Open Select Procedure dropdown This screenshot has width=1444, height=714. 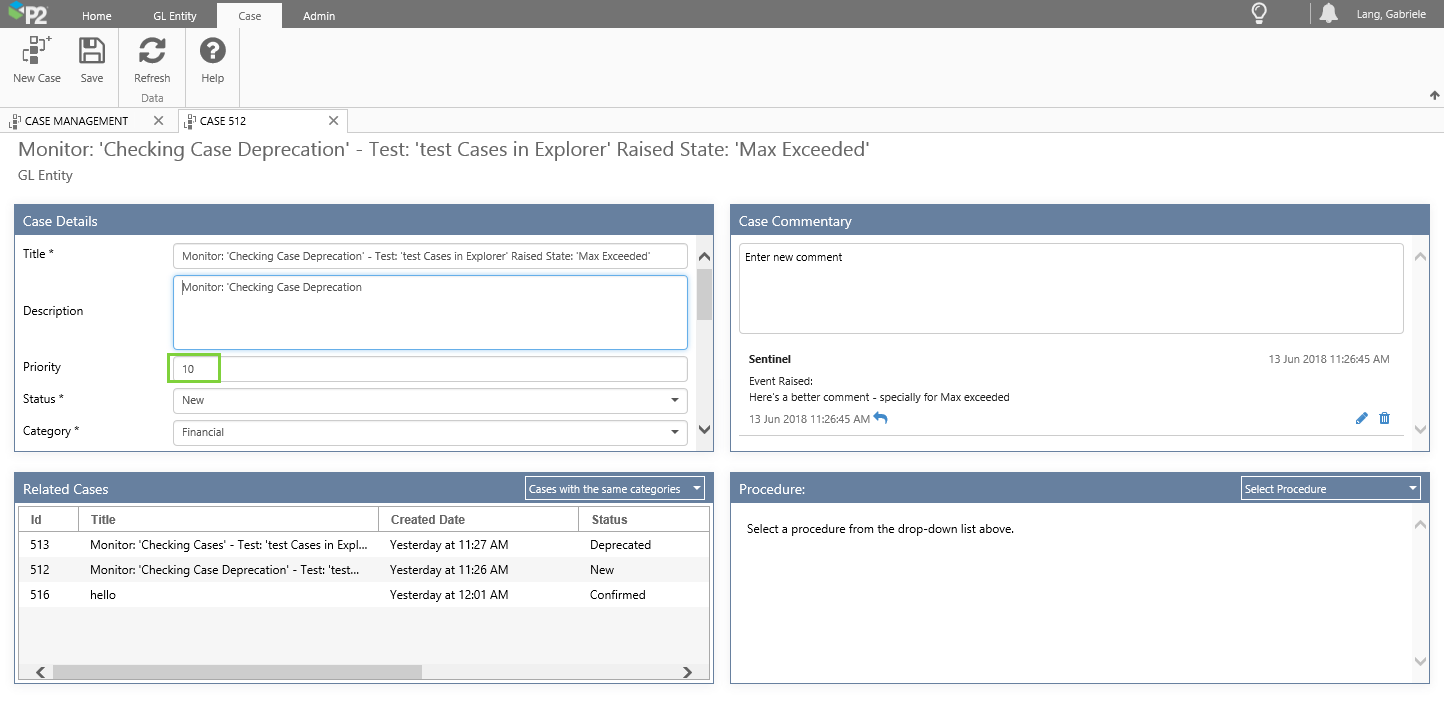point(1330,489)
